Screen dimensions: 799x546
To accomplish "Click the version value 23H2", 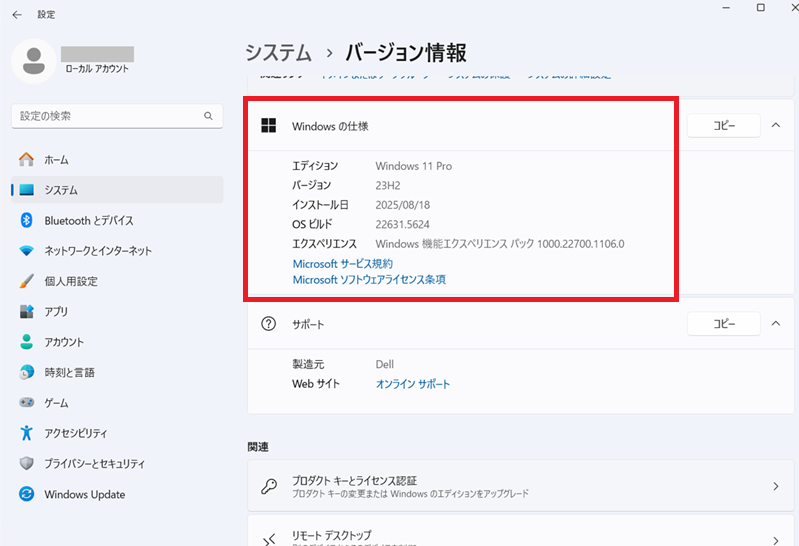I will tap(388, 186).
